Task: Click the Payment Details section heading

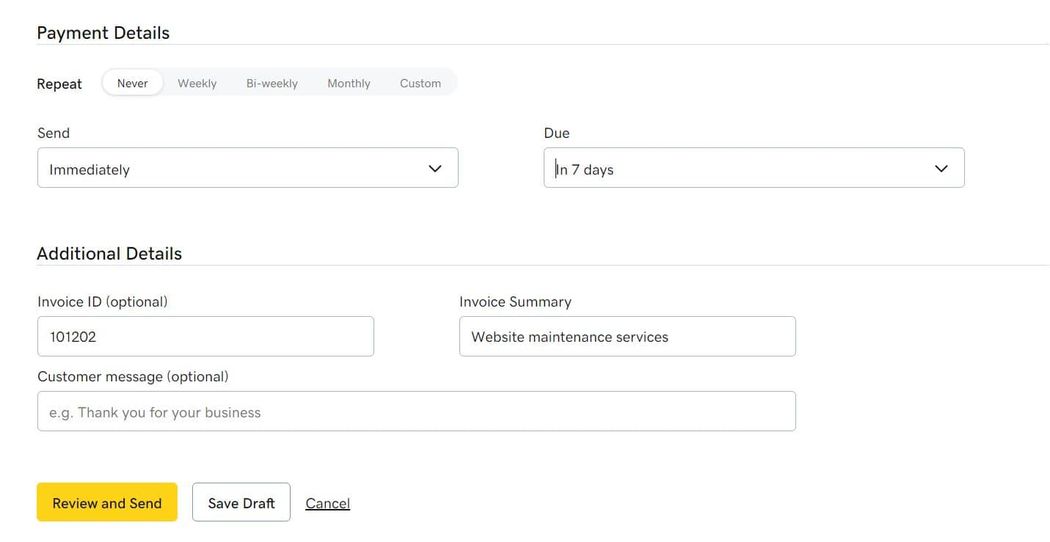Action: 103,33
